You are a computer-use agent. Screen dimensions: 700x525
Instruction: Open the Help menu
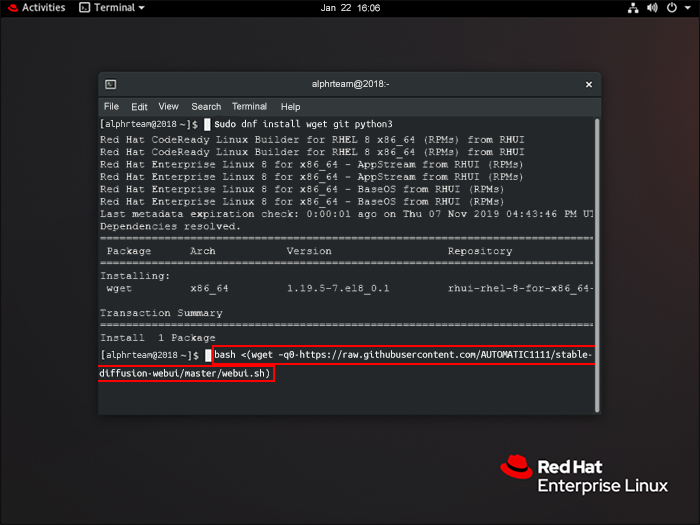290,107
